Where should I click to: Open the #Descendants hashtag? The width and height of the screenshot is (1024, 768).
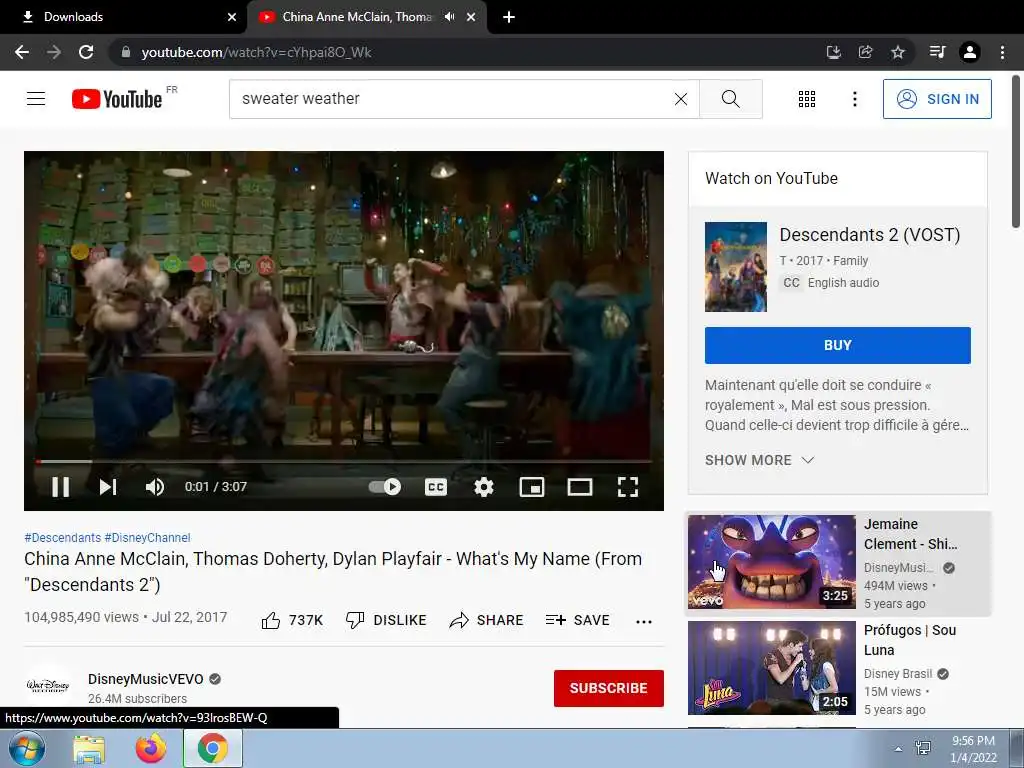tap(63, 537)
